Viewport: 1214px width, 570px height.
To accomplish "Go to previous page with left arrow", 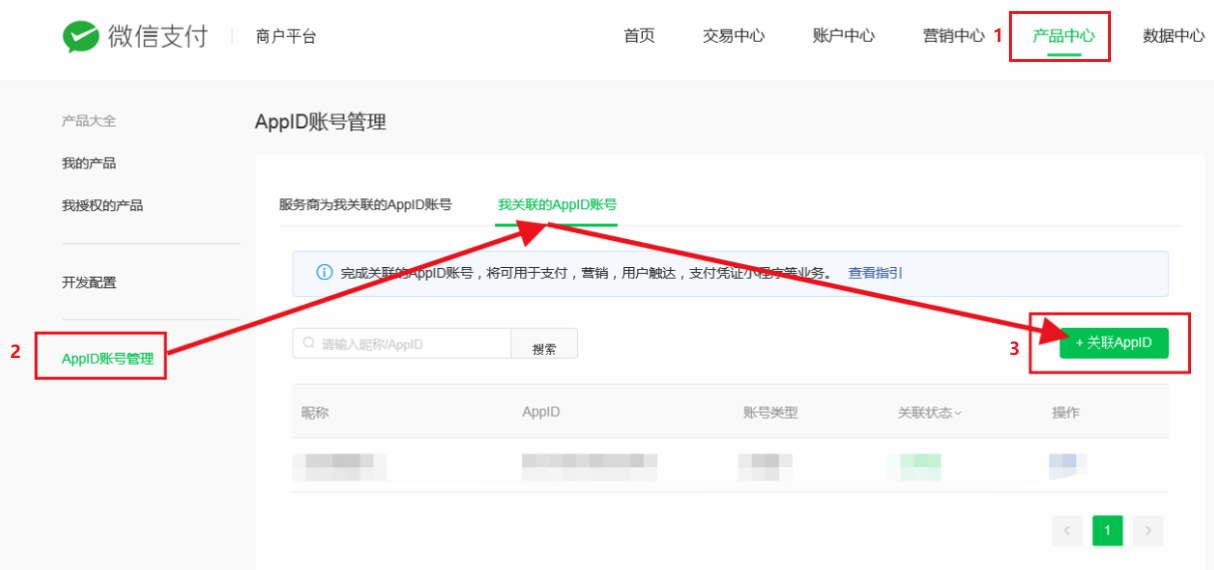I will click(x=1068, y=530).
